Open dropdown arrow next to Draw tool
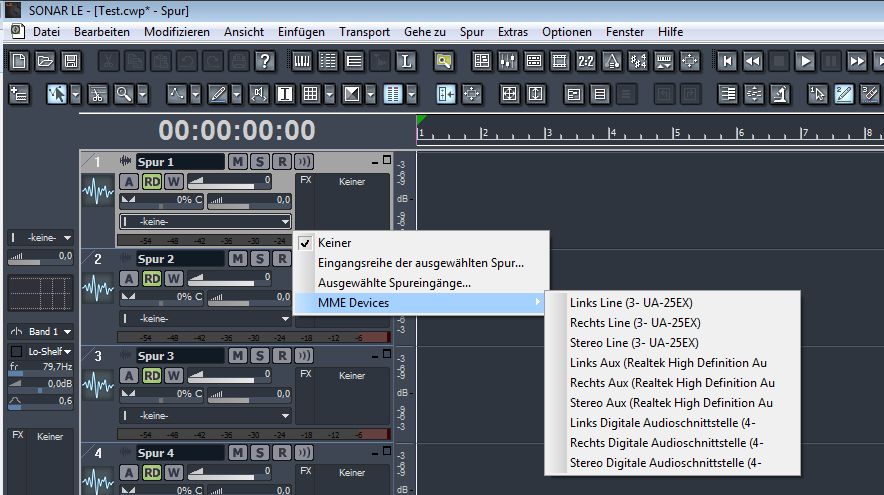Viewport: 884px width, 495px height. pyautogui.click(x=236, y=94)
